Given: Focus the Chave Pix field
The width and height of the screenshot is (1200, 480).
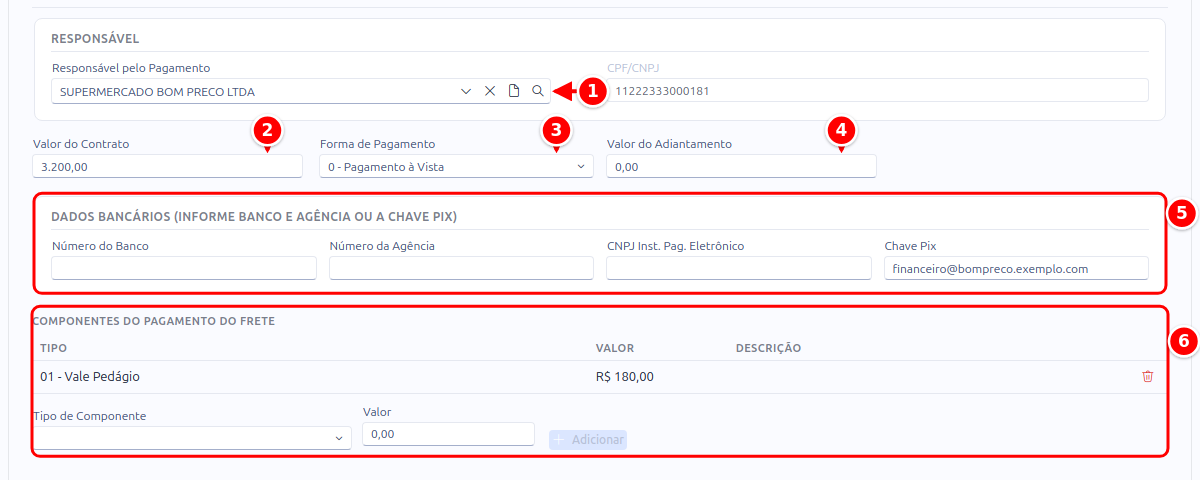Looking at the screenshot, I should point(1016,268).
